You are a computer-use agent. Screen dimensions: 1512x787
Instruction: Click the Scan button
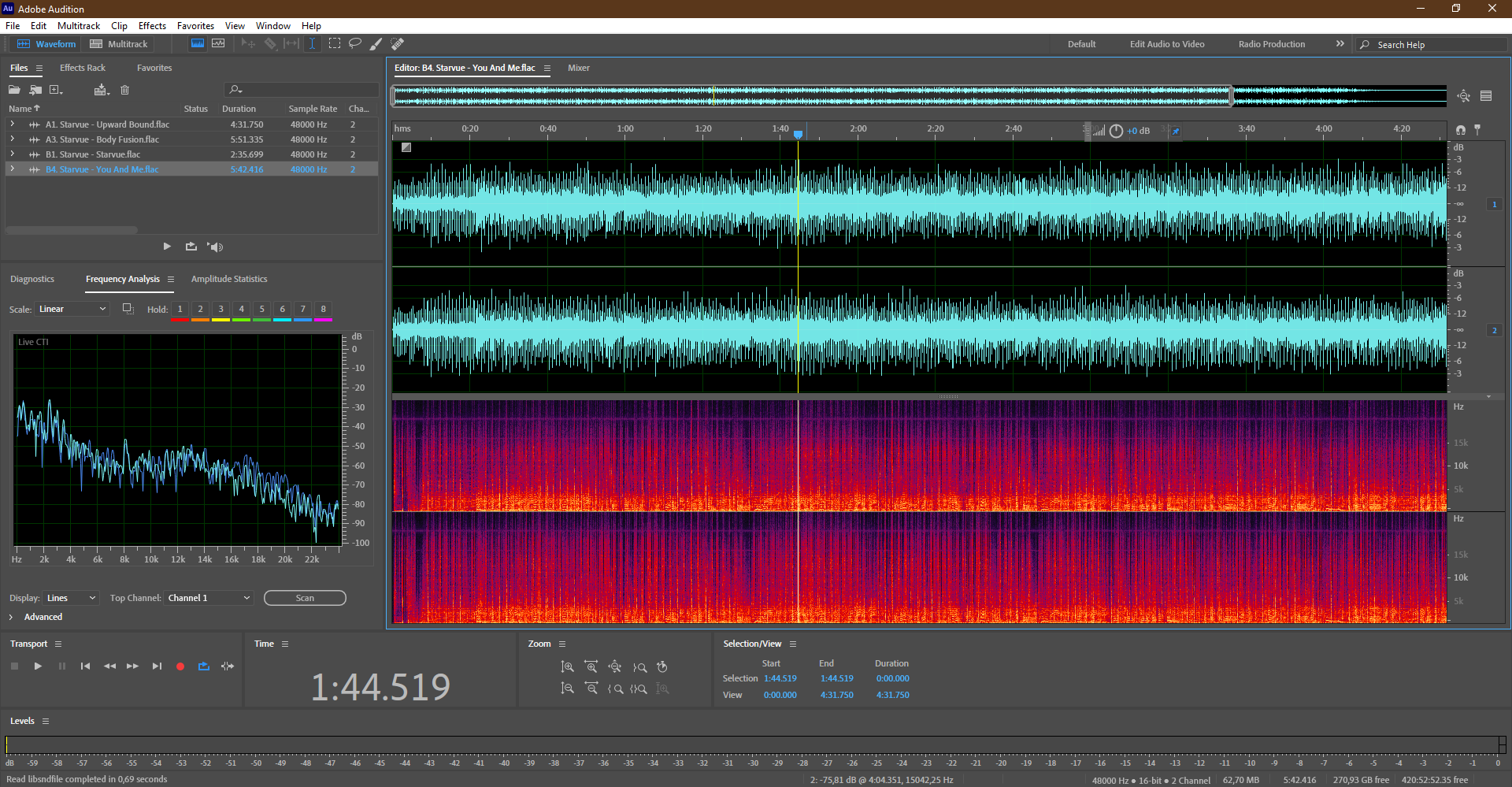coord(305,598)
